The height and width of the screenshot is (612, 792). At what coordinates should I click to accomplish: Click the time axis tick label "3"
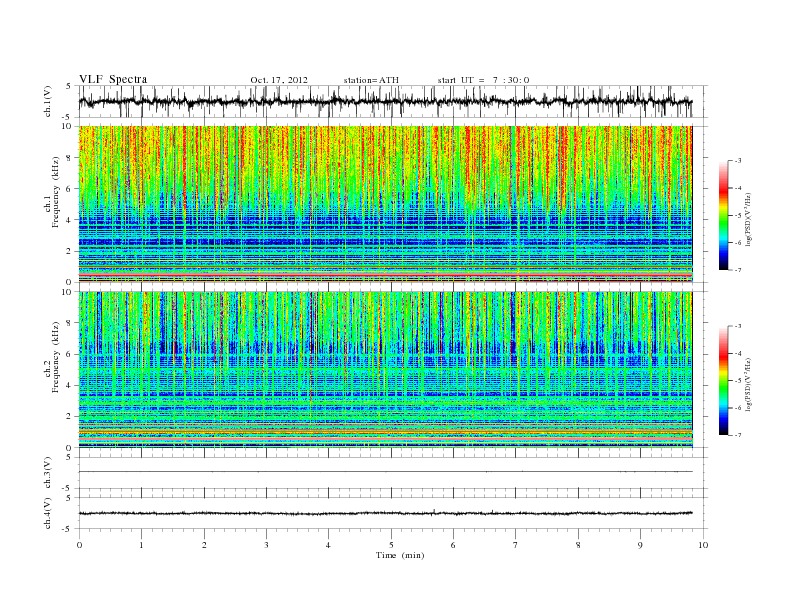266,545
